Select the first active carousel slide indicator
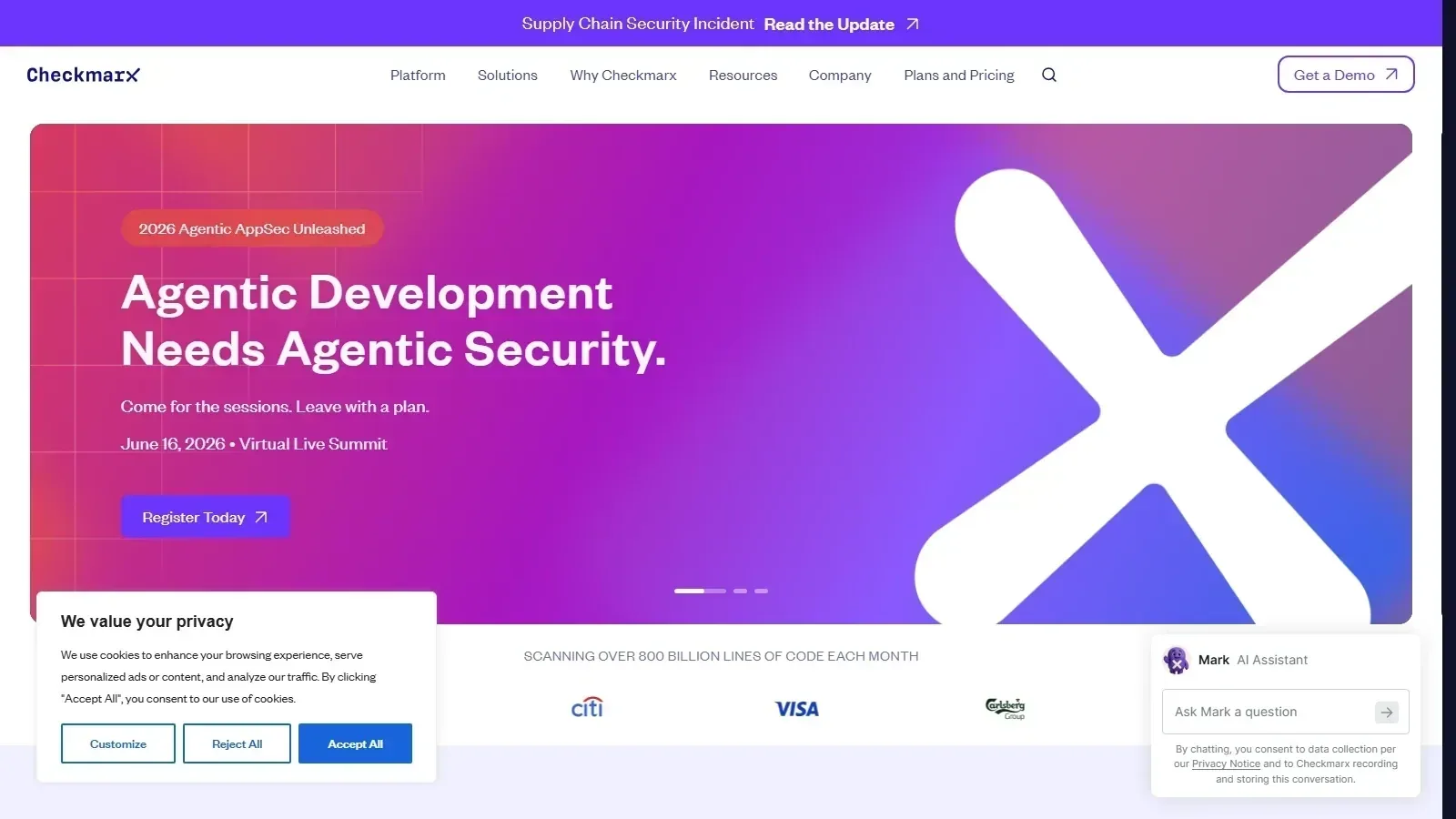 [700, 591]
